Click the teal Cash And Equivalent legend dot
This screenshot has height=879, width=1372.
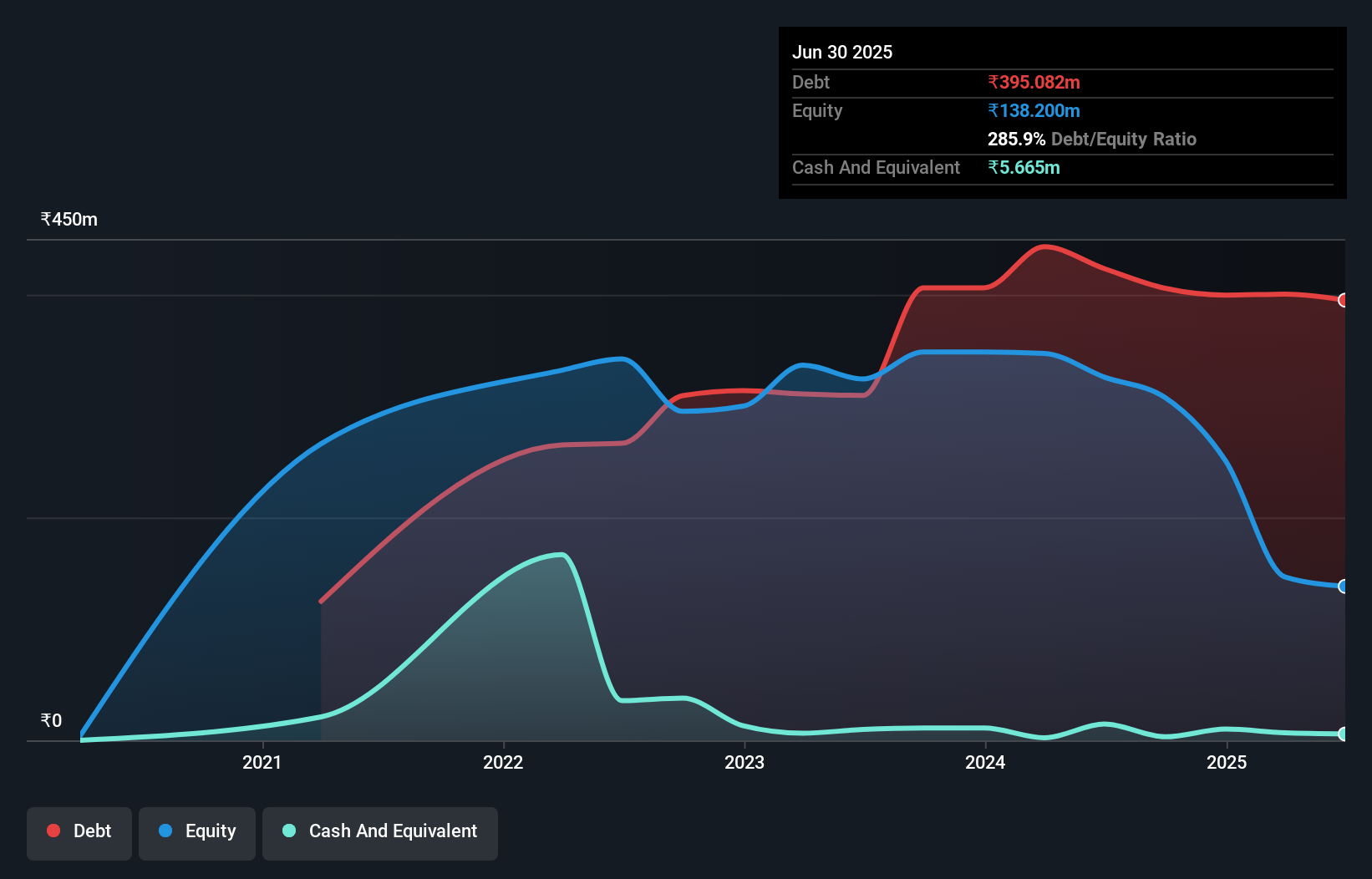coord(288,831)
